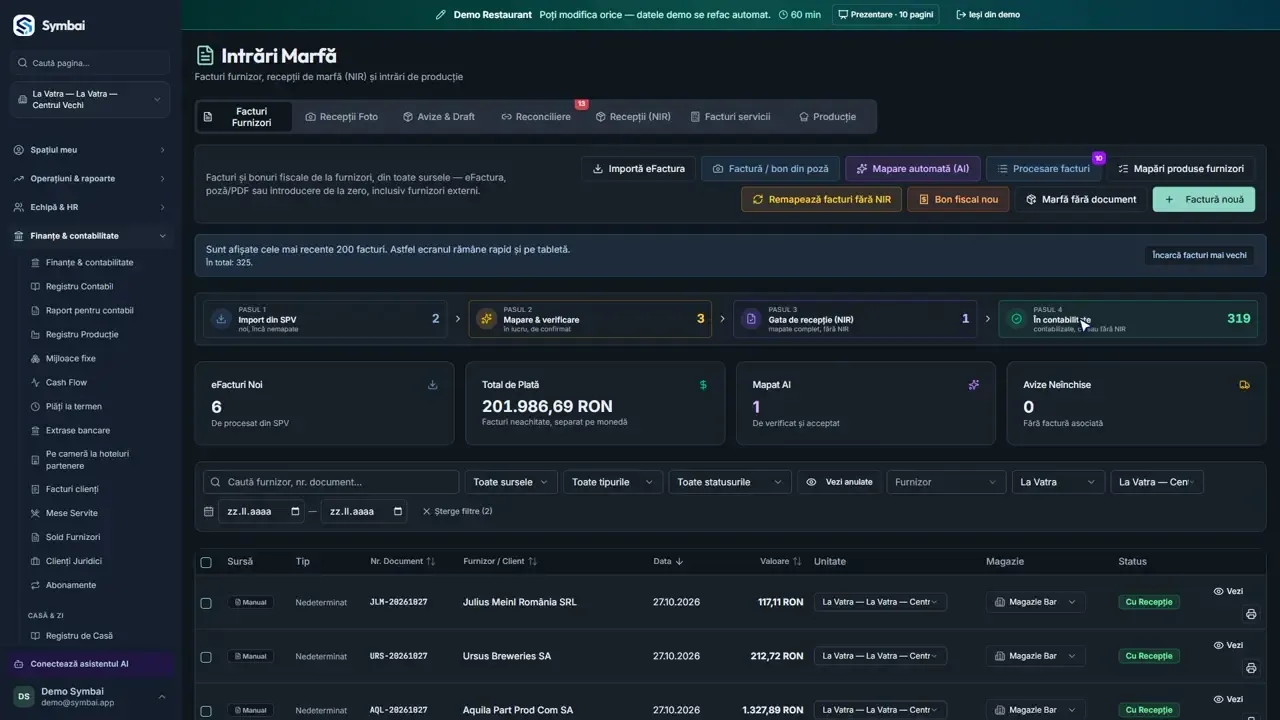Click print icon in Ursus Breweries row
The height and width of the screenshot is (720, 1280).
[x=1251, y=668]
